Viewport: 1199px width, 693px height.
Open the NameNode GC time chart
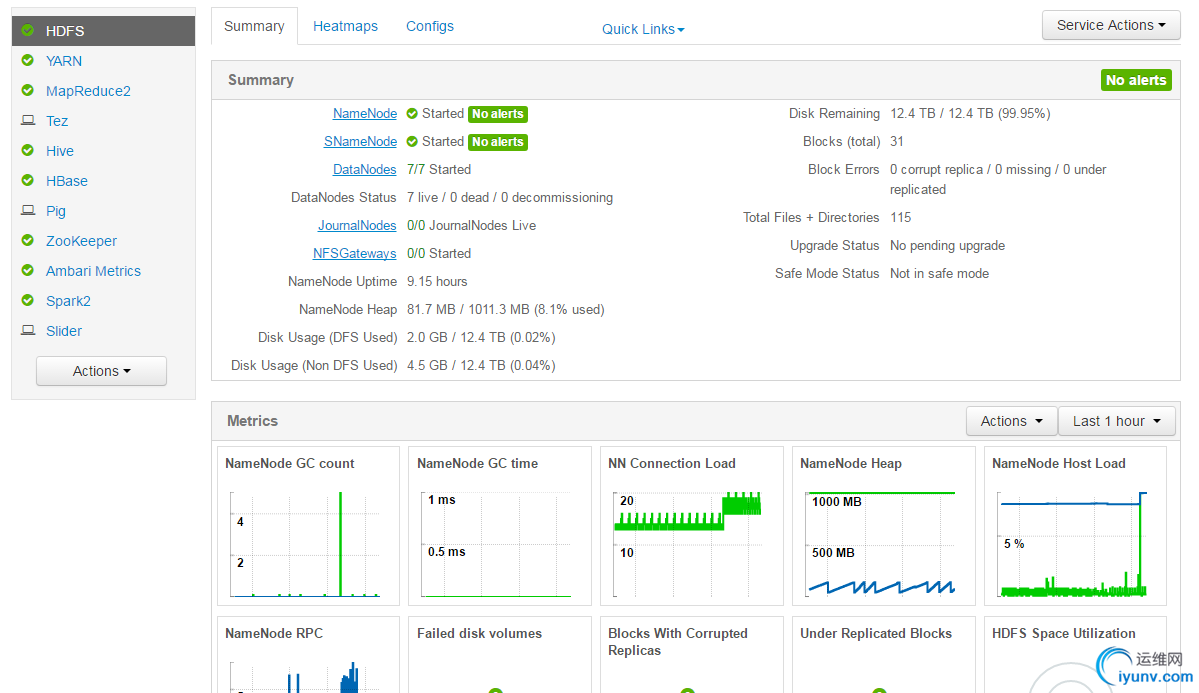(x=500, y=526)
